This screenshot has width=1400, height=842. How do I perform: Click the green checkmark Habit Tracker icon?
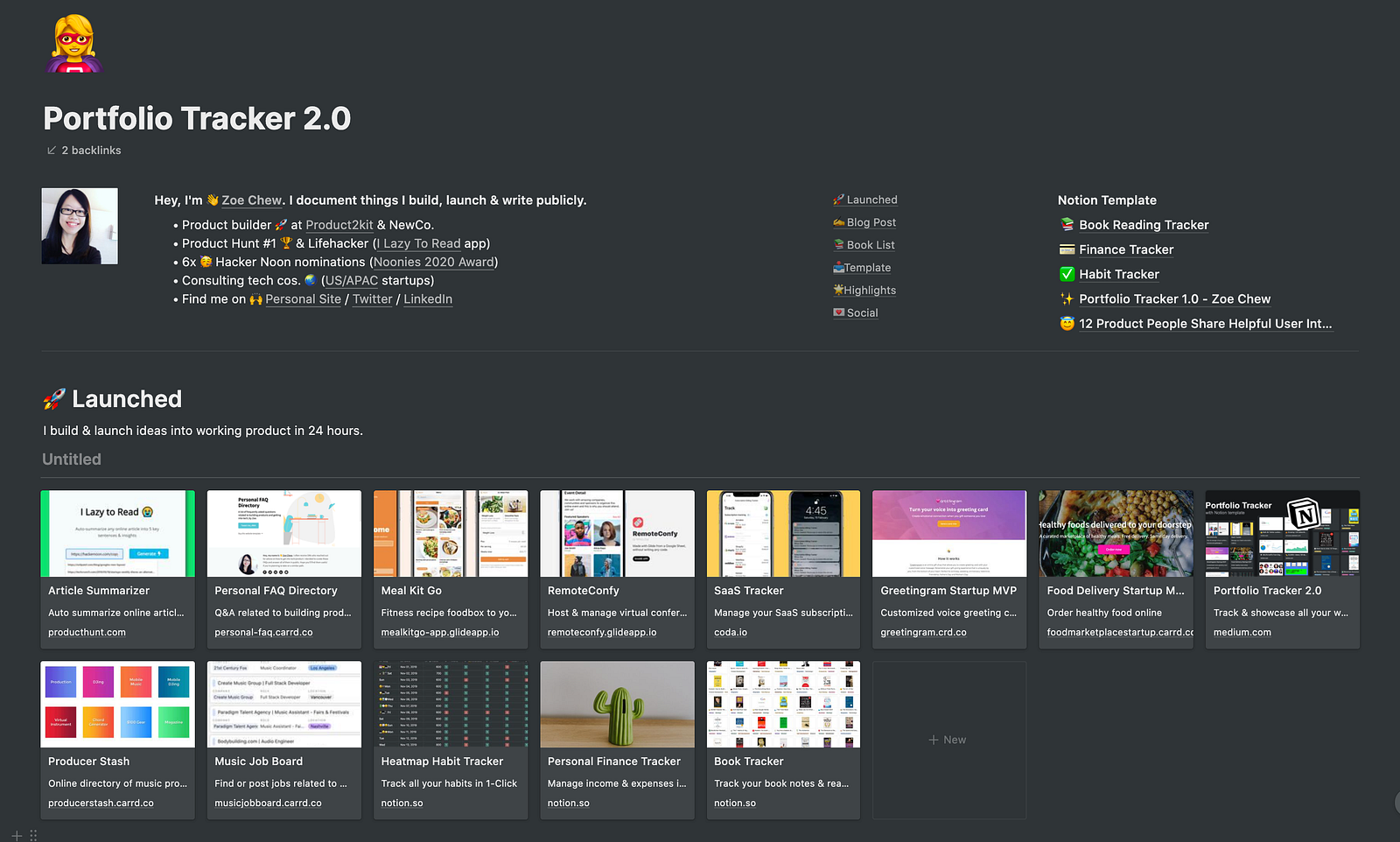pos(1067,274)
